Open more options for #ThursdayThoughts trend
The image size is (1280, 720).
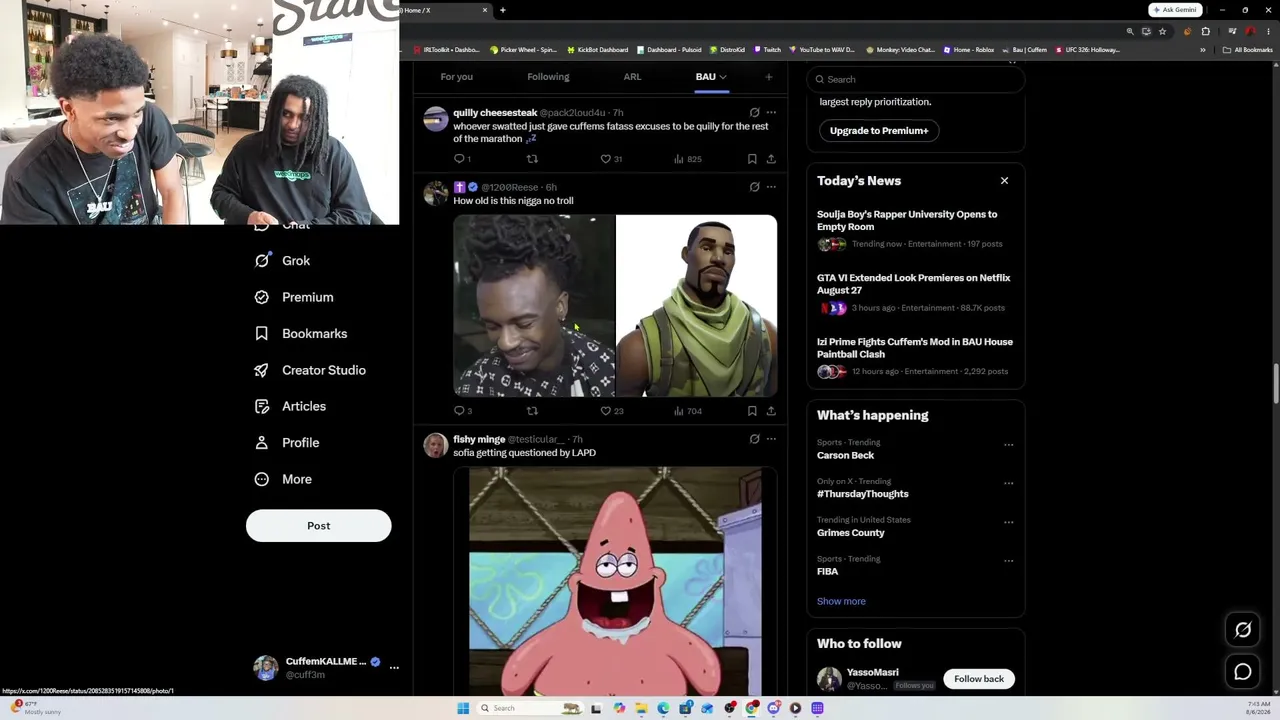coord(1008,483)
